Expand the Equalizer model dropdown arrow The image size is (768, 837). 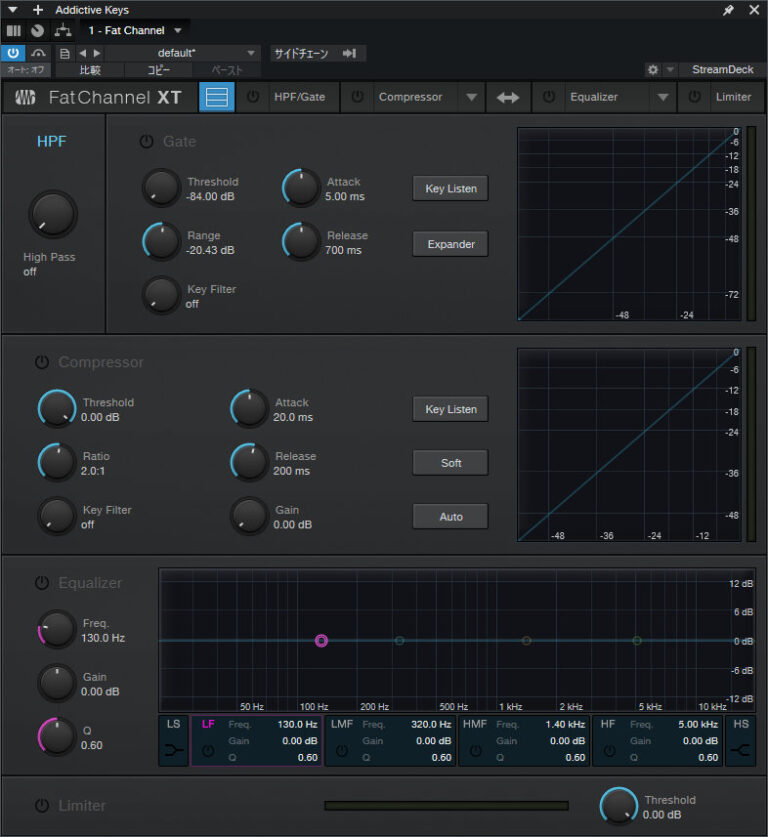coord(662,97)
